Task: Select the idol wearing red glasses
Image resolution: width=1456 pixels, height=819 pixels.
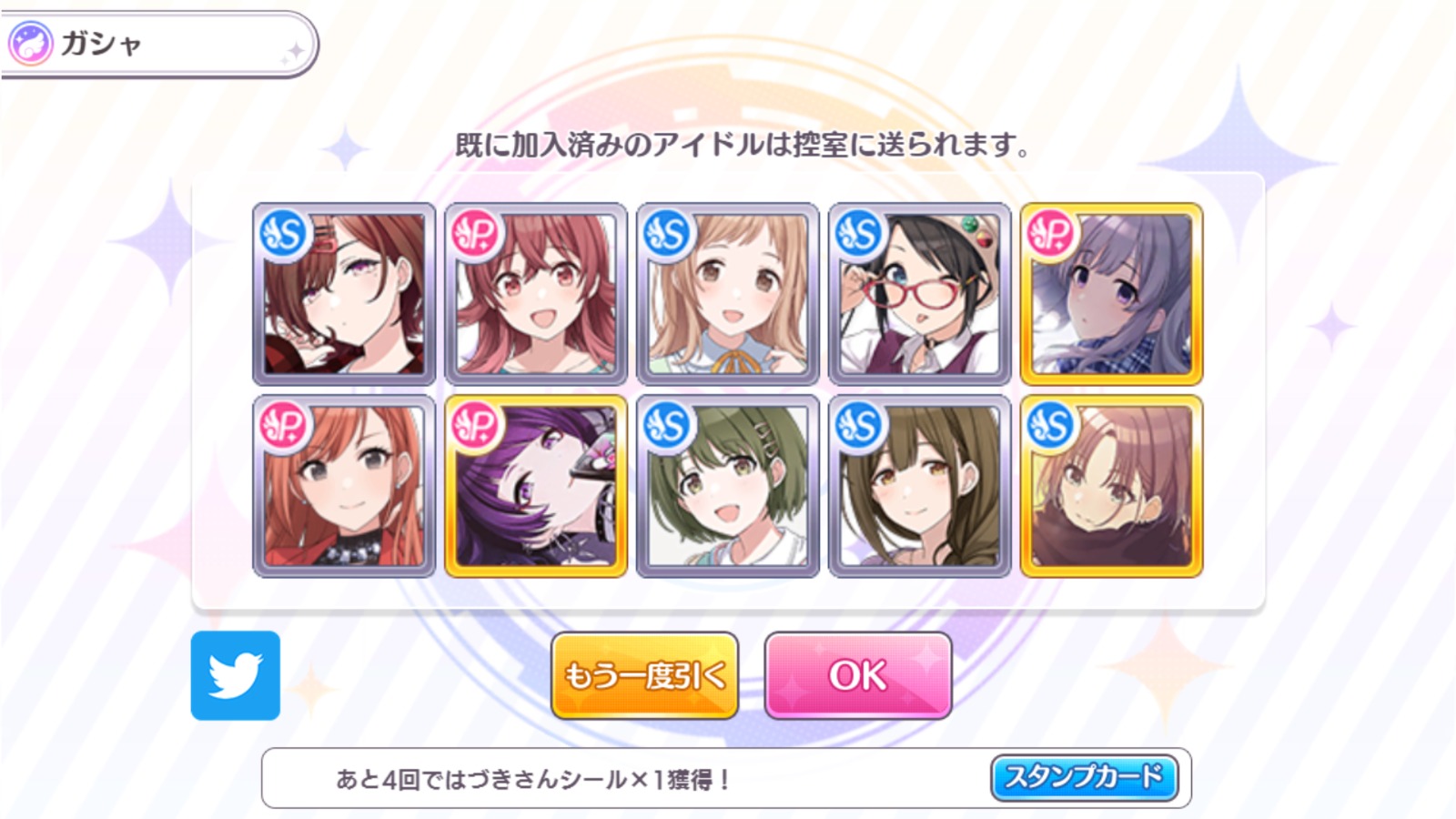Action: pyautogui.click(x=920, y=294)
